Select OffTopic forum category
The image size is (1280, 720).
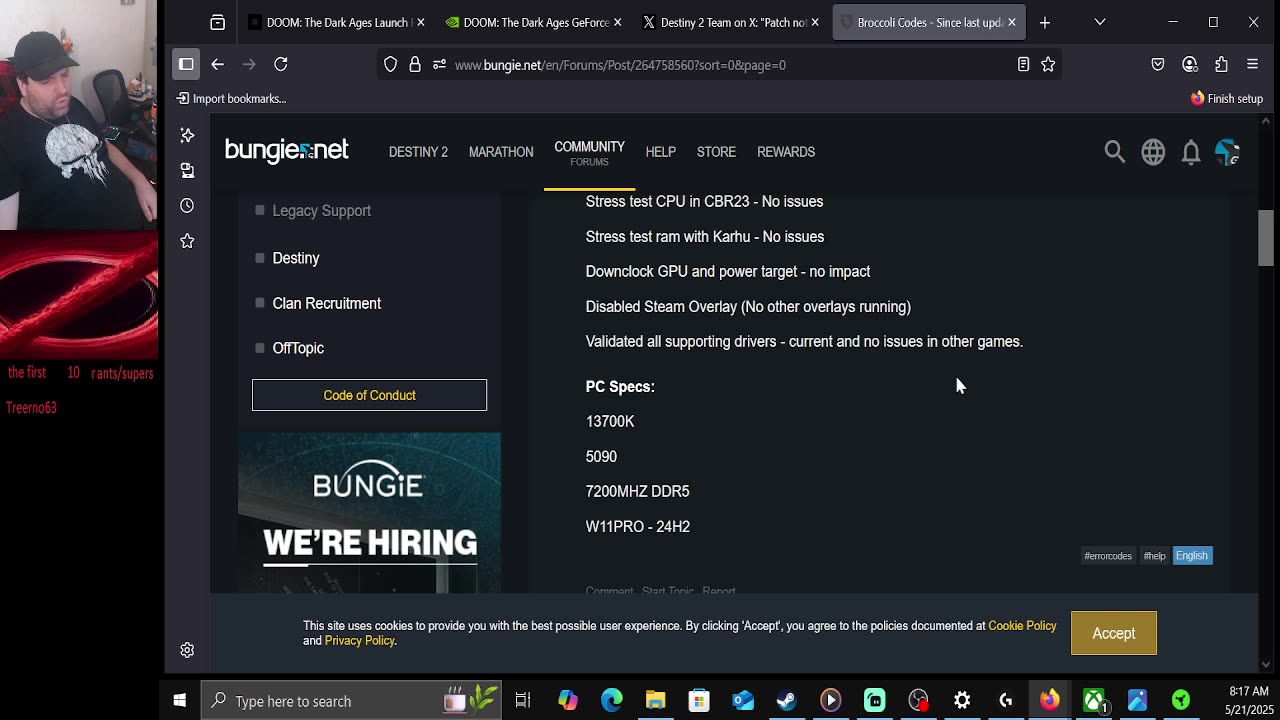pos(298,348)
